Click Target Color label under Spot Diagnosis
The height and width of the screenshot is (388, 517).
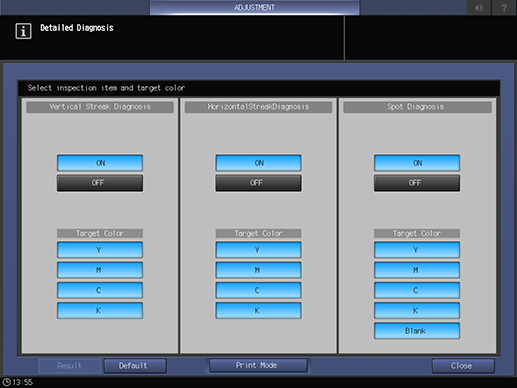click(x=417, y=233)
